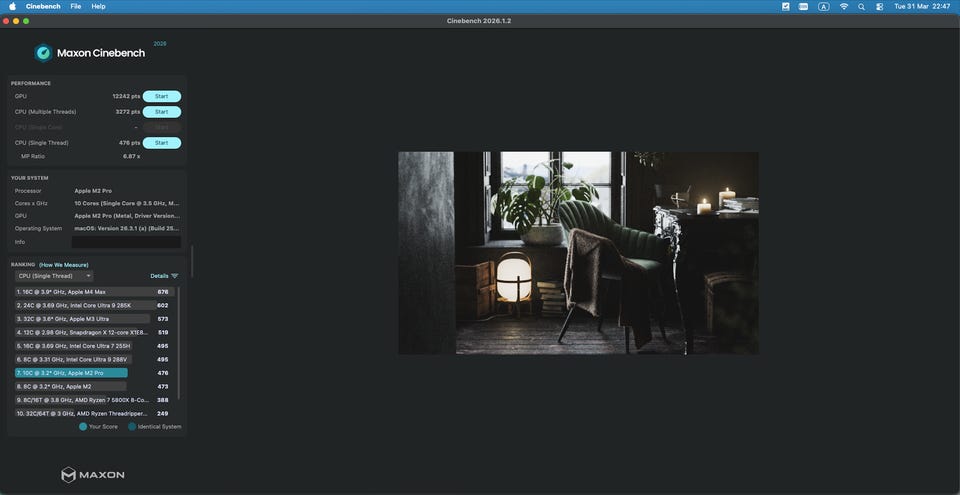Click the filter icon beside Details
Viewport: 960px width, 495px height.
[x=175, y=276]
